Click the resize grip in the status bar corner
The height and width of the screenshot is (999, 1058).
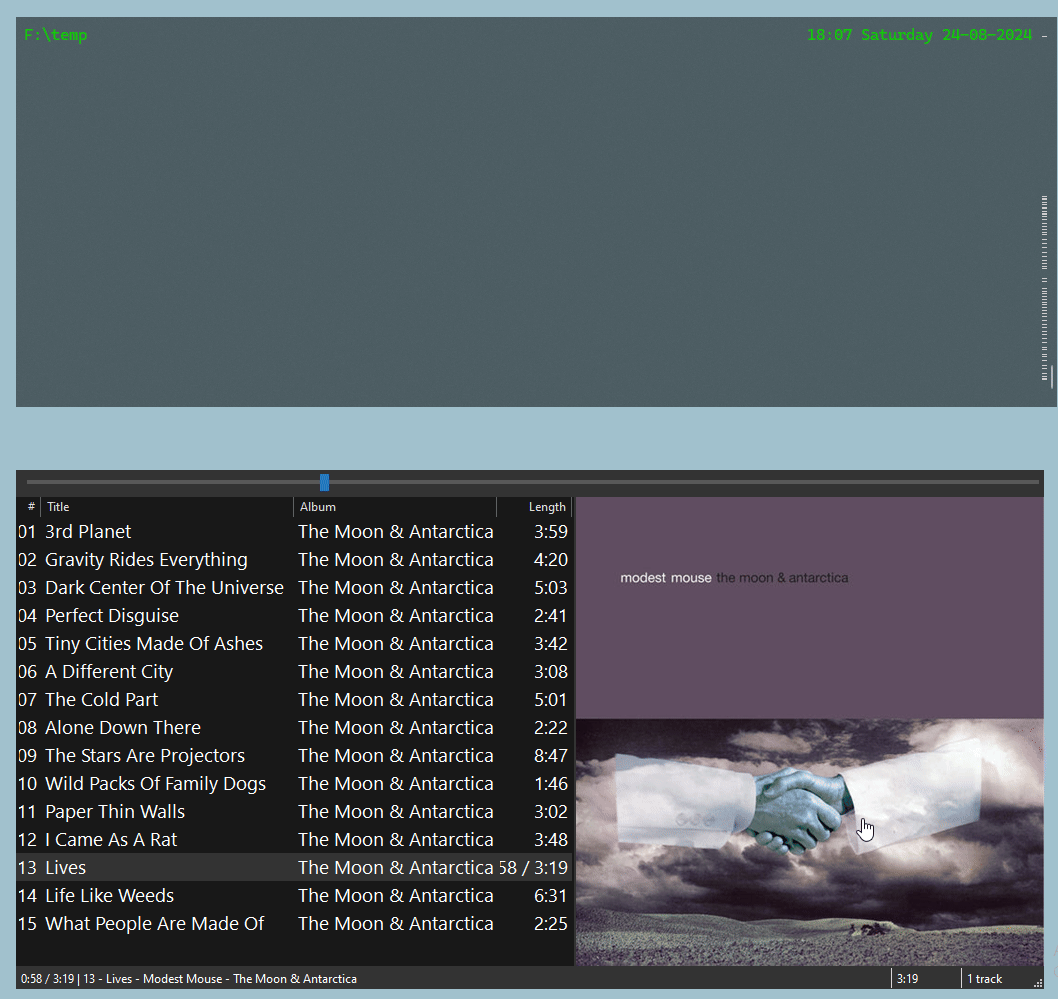click(x=1038, y=983)
